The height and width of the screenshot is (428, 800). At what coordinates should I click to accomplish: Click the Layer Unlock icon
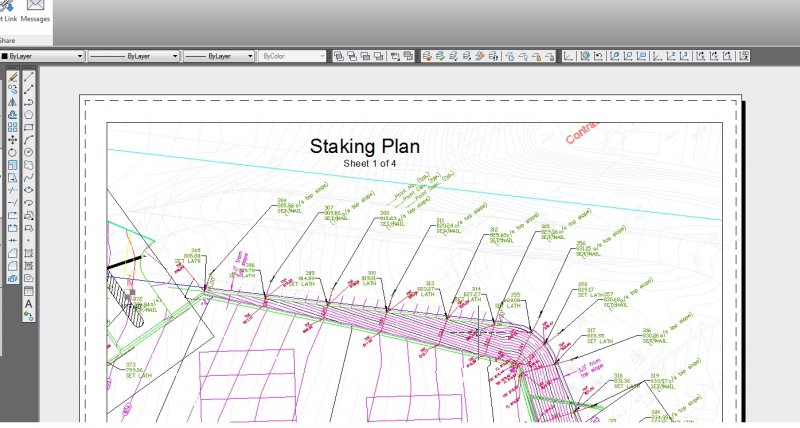point(549,56)
